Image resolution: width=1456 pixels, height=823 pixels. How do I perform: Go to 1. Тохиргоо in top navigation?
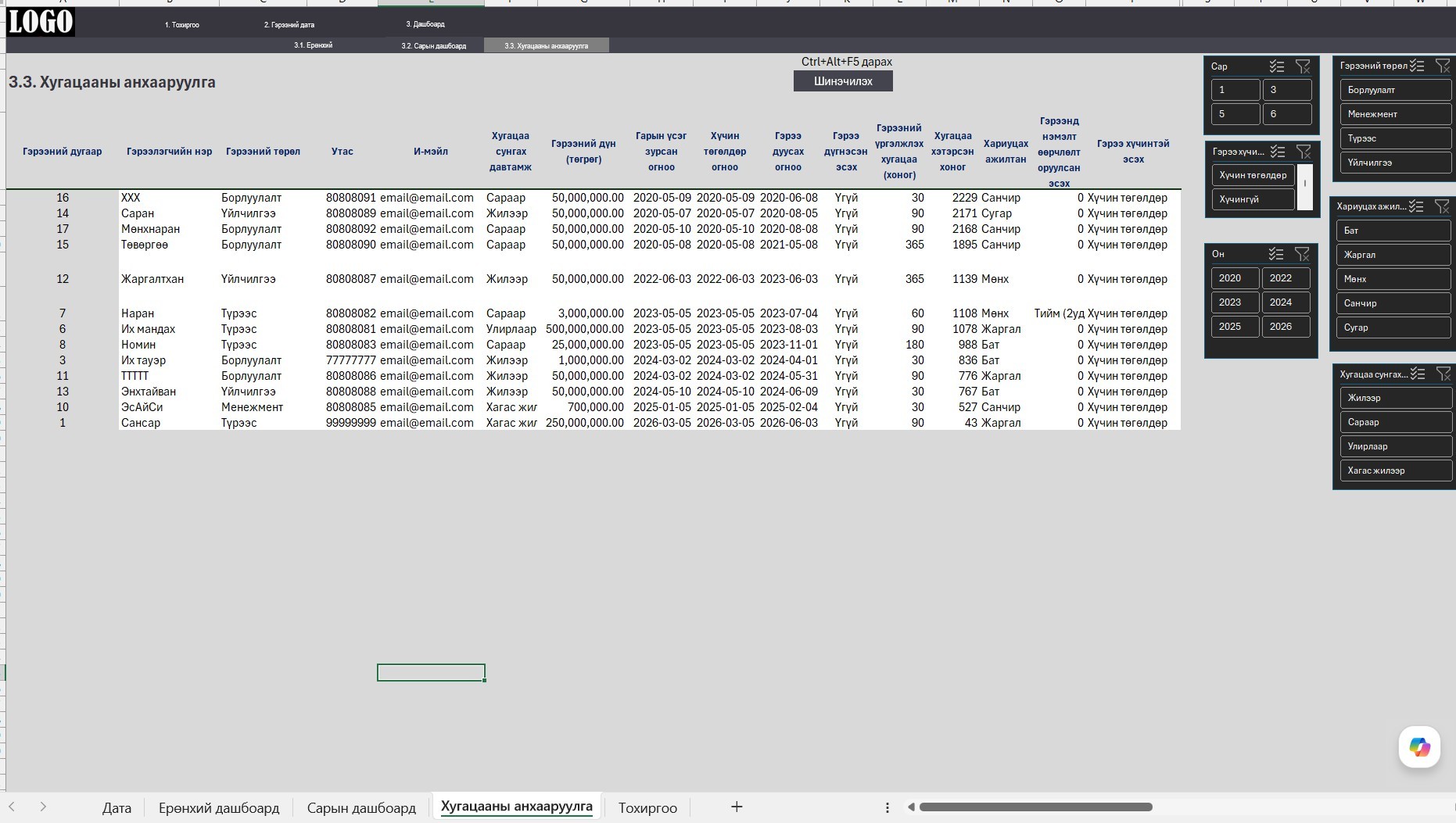181,25
